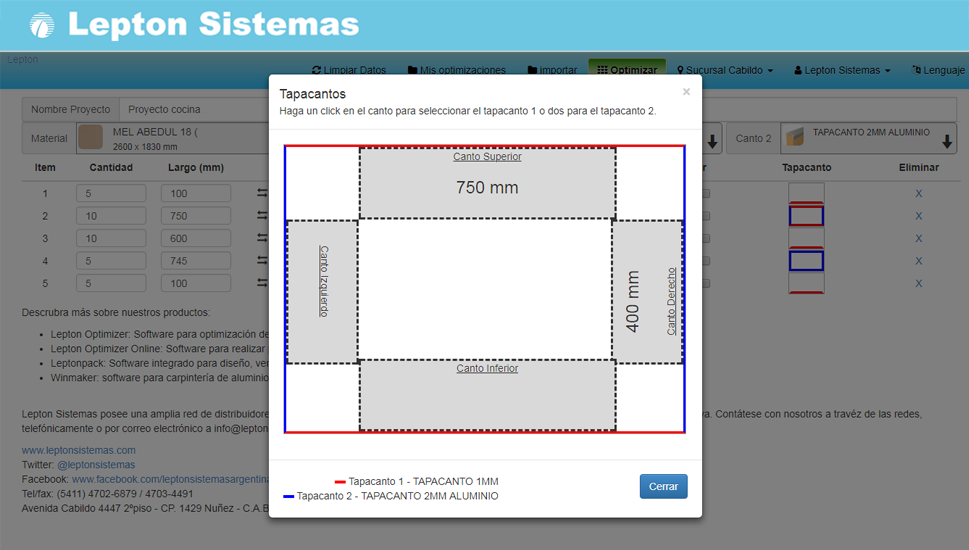Click Cantidad field in row 1

click(x=111, y=193)
